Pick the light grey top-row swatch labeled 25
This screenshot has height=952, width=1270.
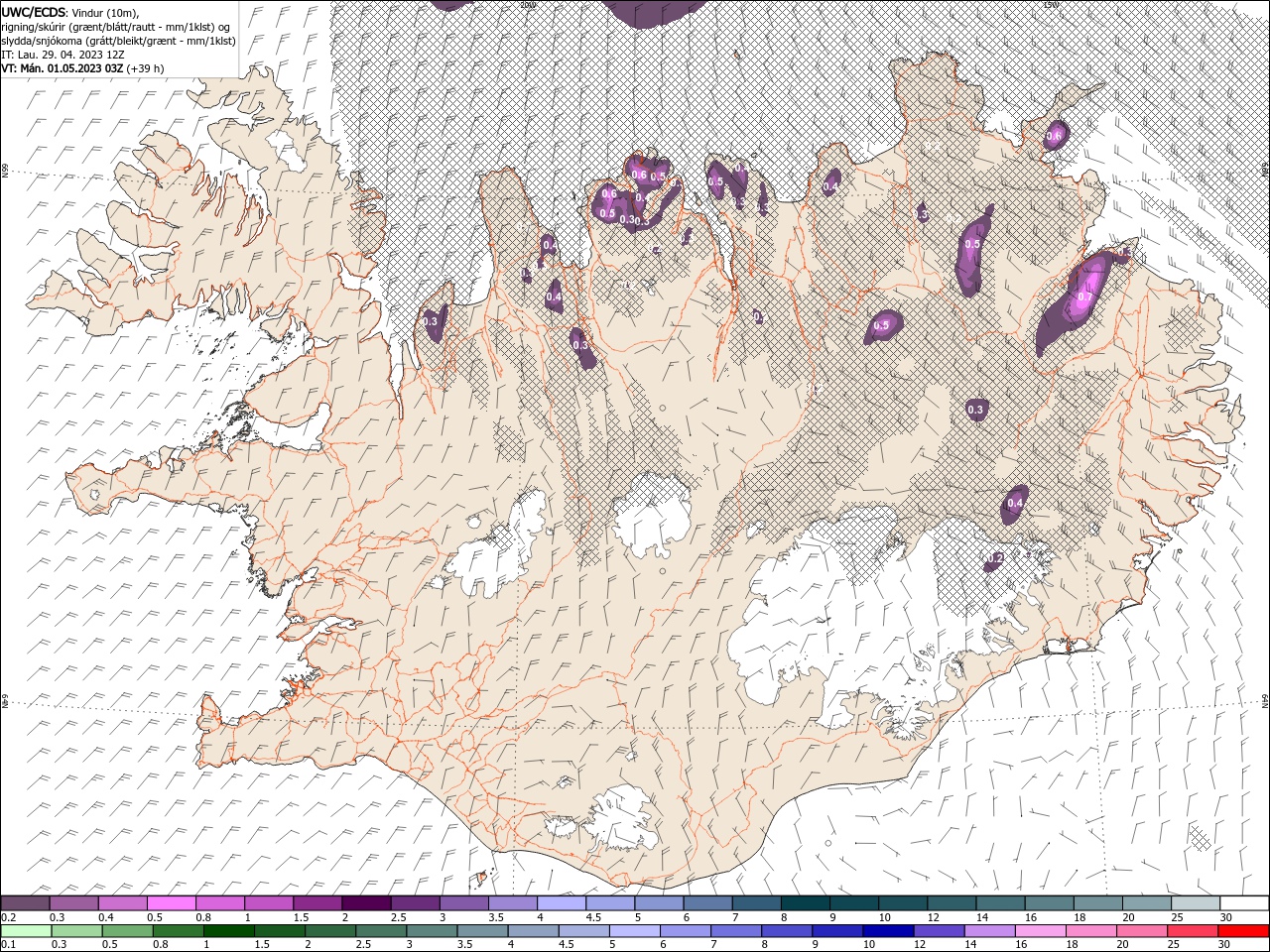click(1195, 902)
